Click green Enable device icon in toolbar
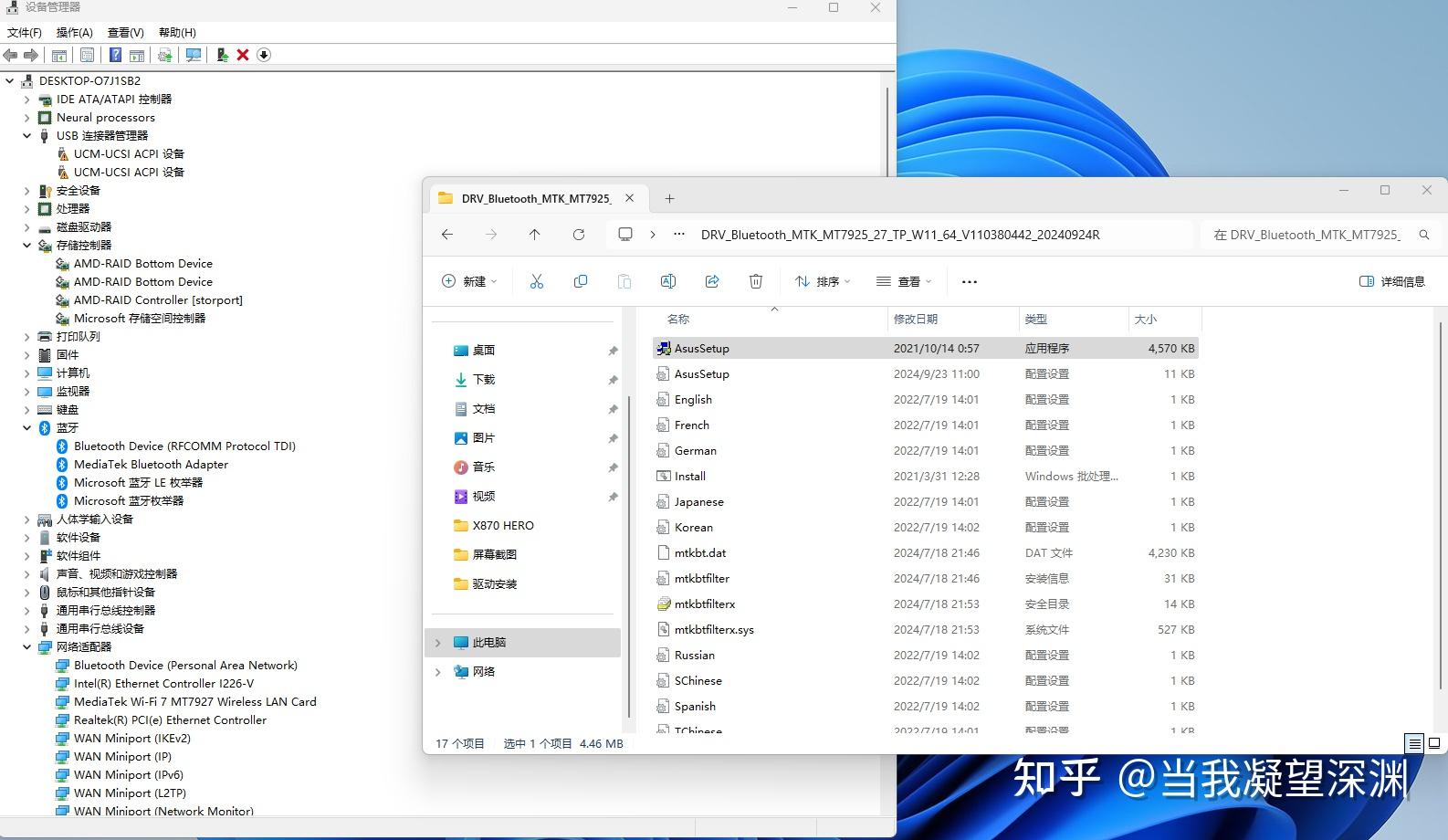Image resolution: width=1448 pixels, height=840 pixels. point(222,55)
